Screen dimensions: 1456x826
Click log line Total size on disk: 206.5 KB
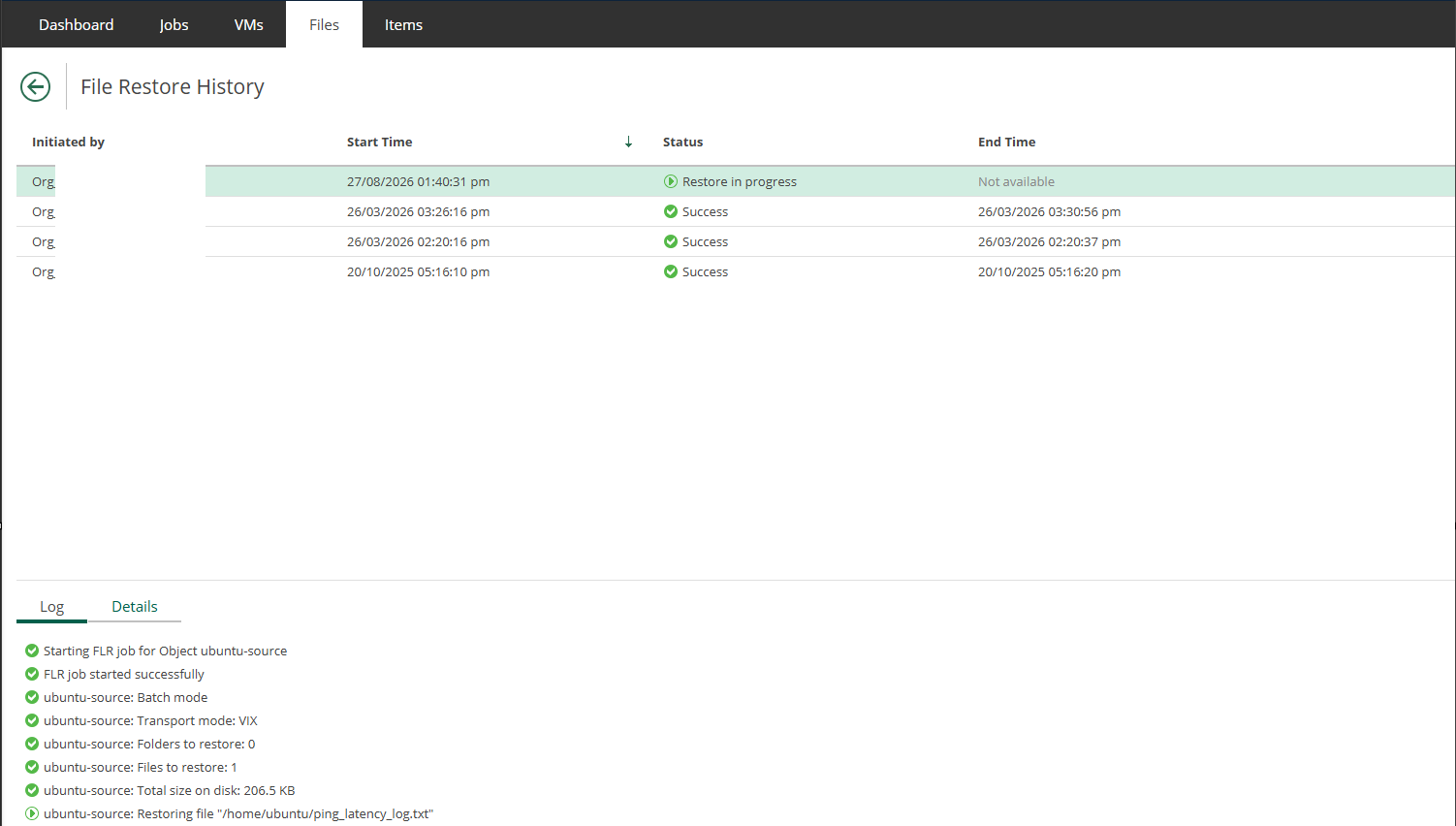170,790
